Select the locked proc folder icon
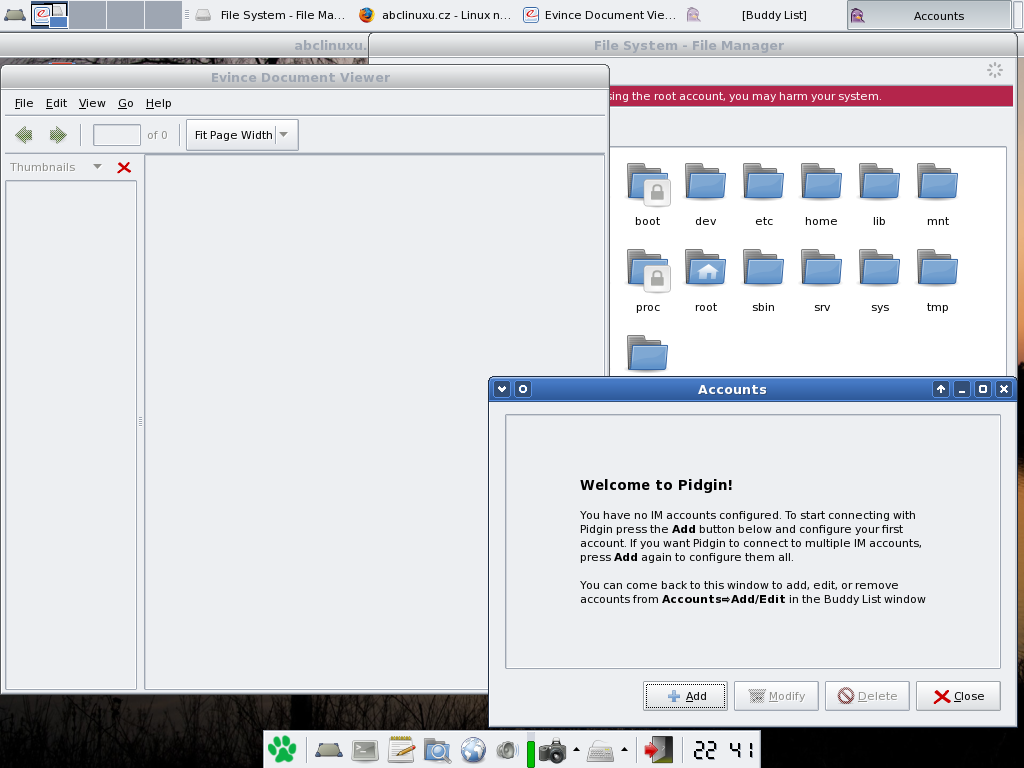The width and height of the screenshot is (1024, 768). click(647, 270)
